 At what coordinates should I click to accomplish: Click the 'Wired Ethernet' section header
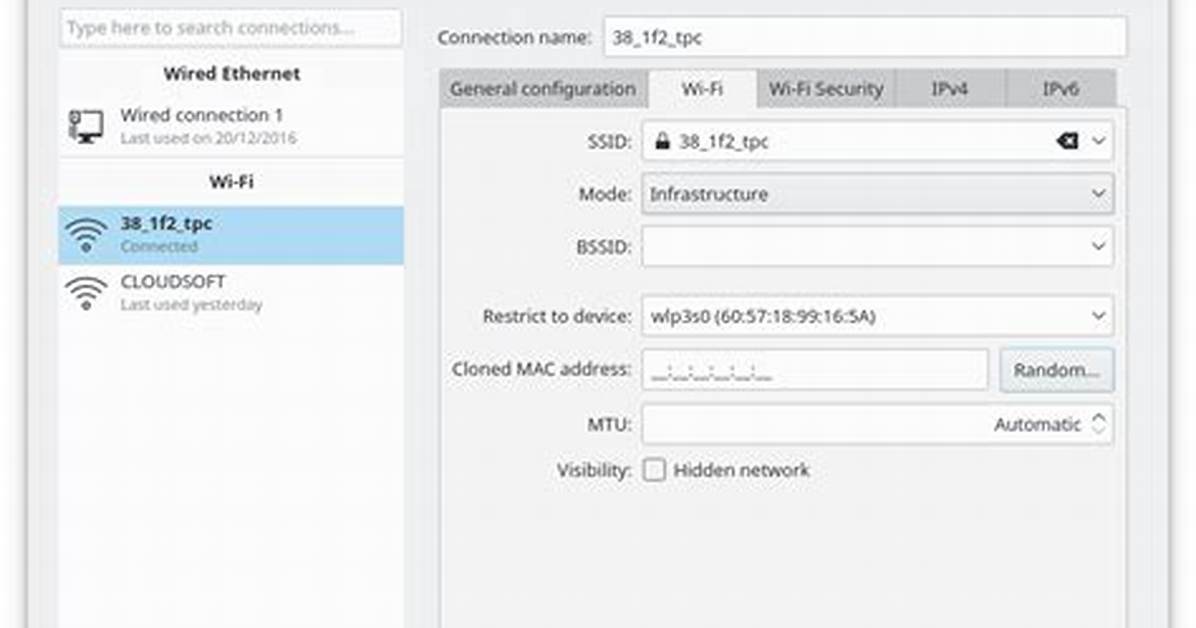pos(232,74)
